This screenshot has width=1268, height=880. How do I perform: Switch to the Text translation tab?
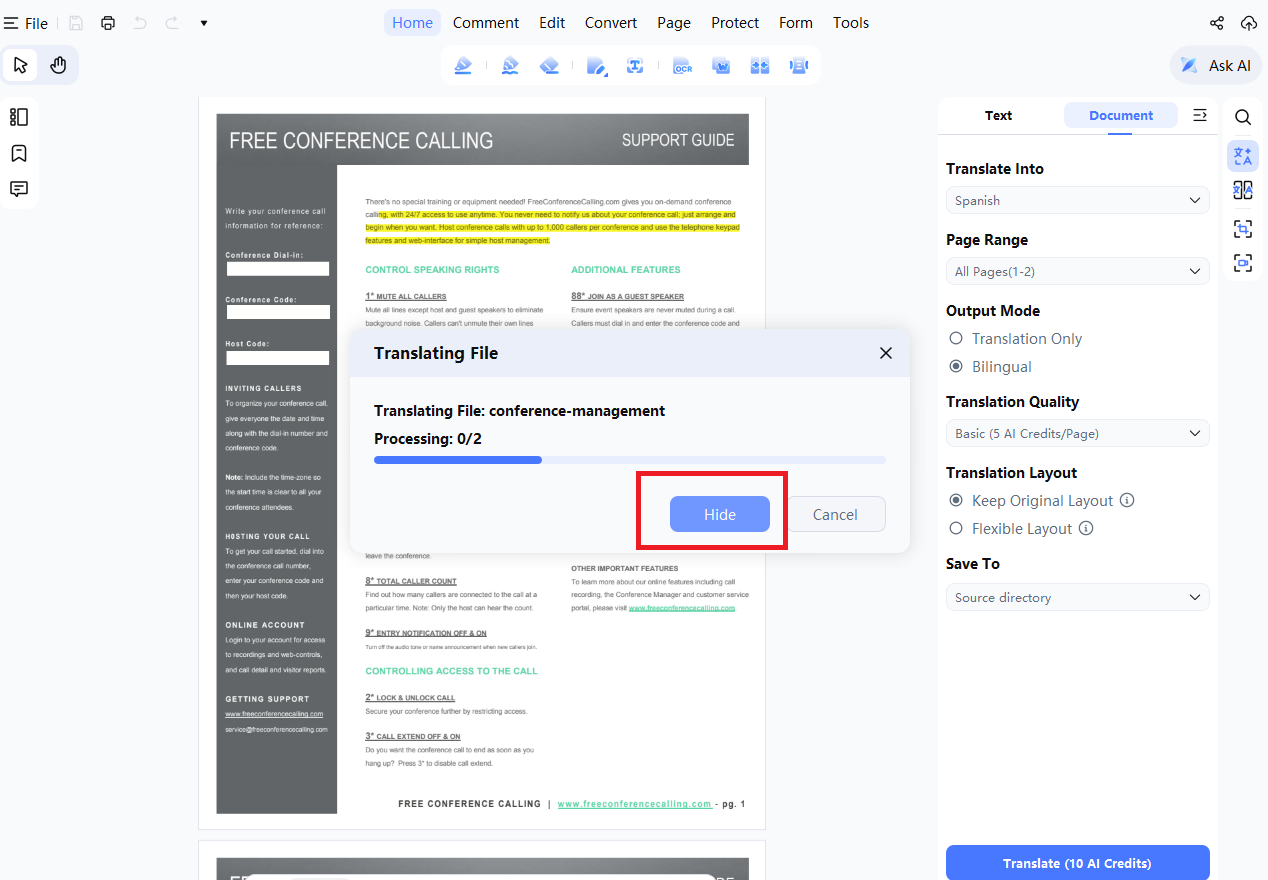(998, 116)
